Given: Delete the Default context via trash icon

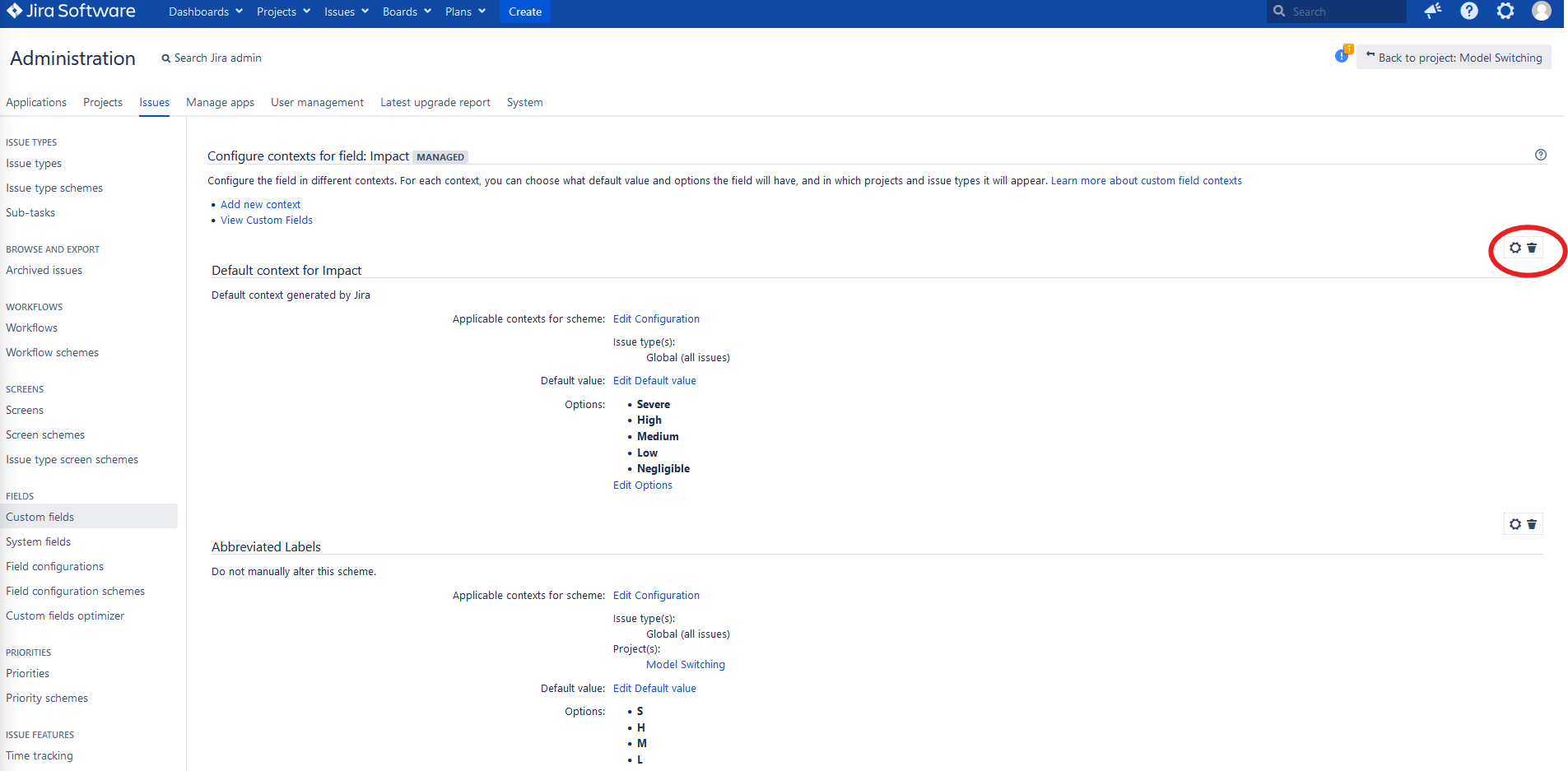Looking at the screenshot, I should pos(1532,248).
